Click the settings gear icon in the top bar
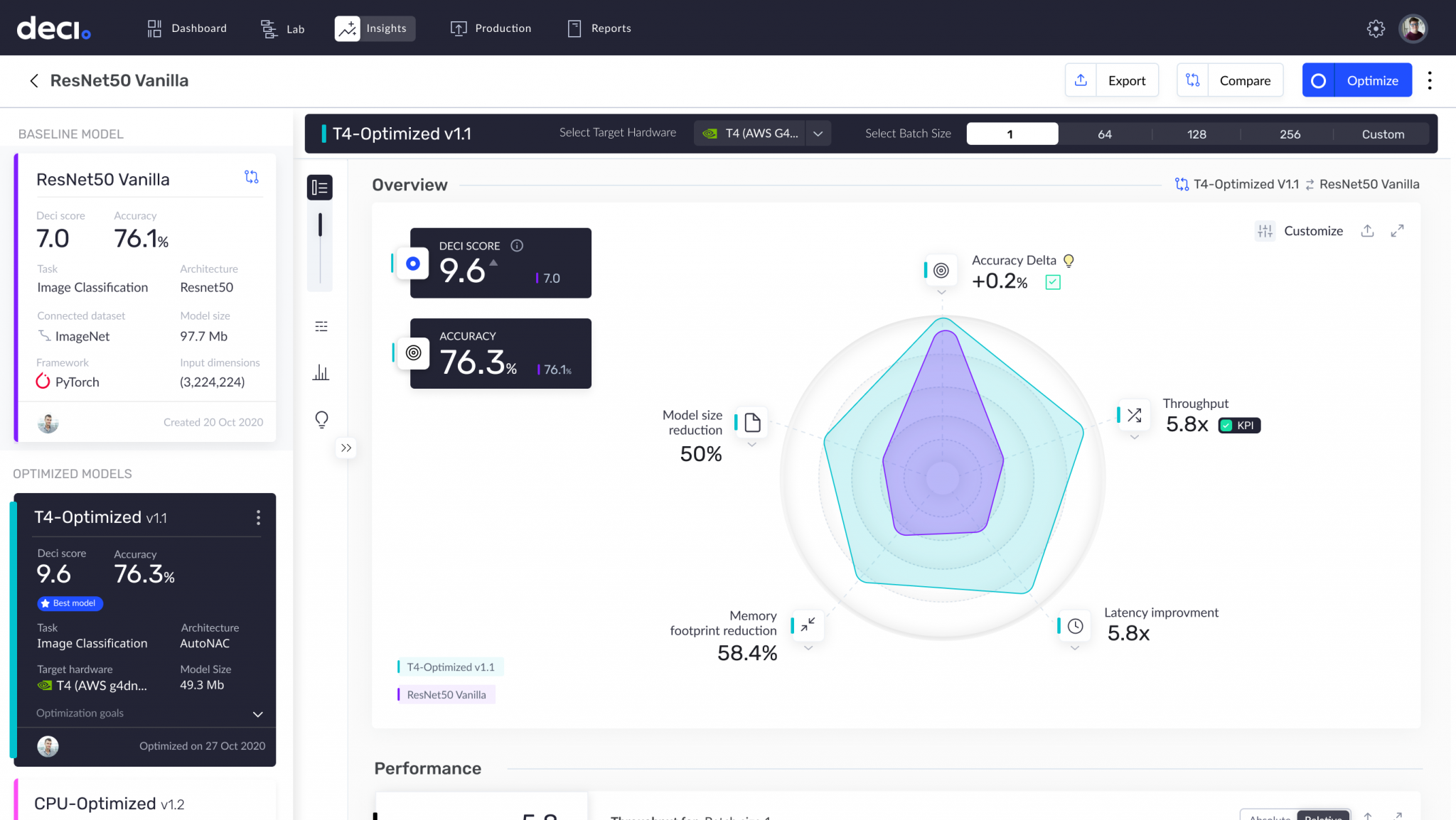1456x820 pixels. pos(1376,28)
